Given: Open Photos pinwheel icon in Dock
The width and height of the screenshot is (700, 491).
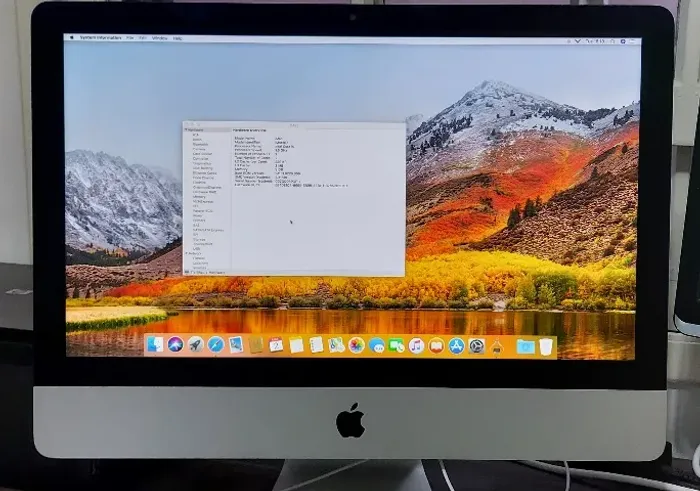Looking at the screenshot, I should (x=356, y=345).
